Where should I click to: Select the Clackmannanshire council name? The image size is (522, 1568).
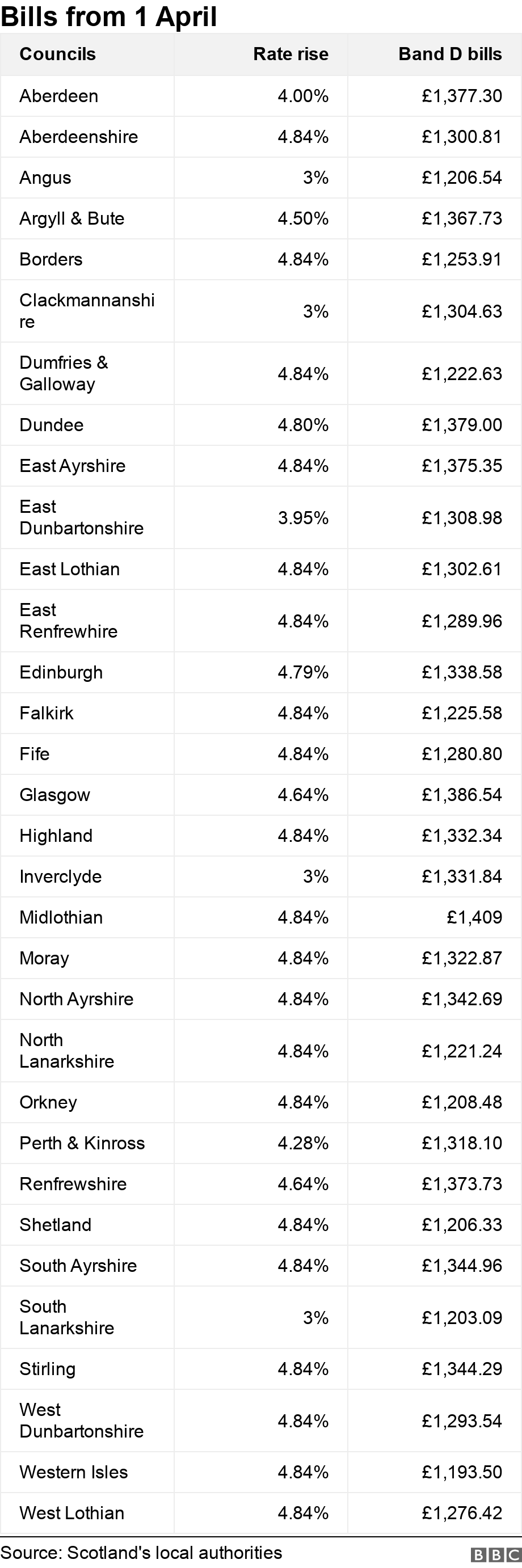(x=86, y=311)
